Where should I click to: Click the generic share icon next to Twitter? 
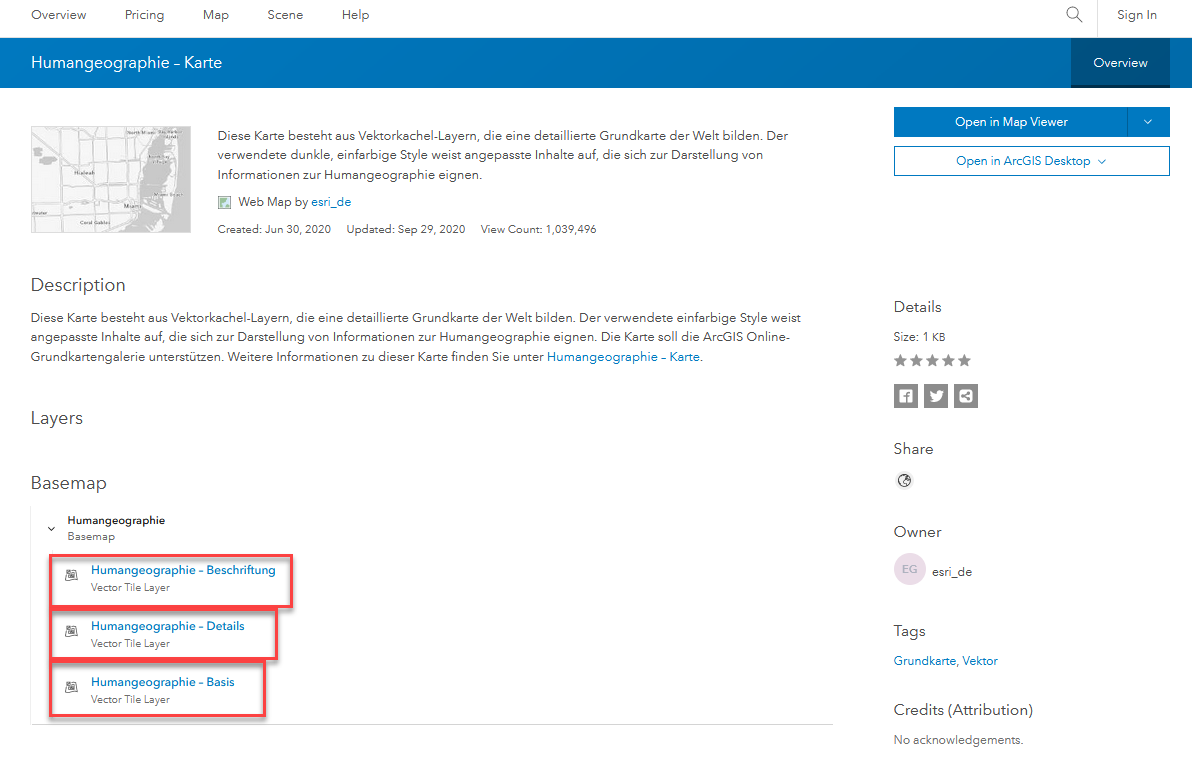tap(965, 395)
